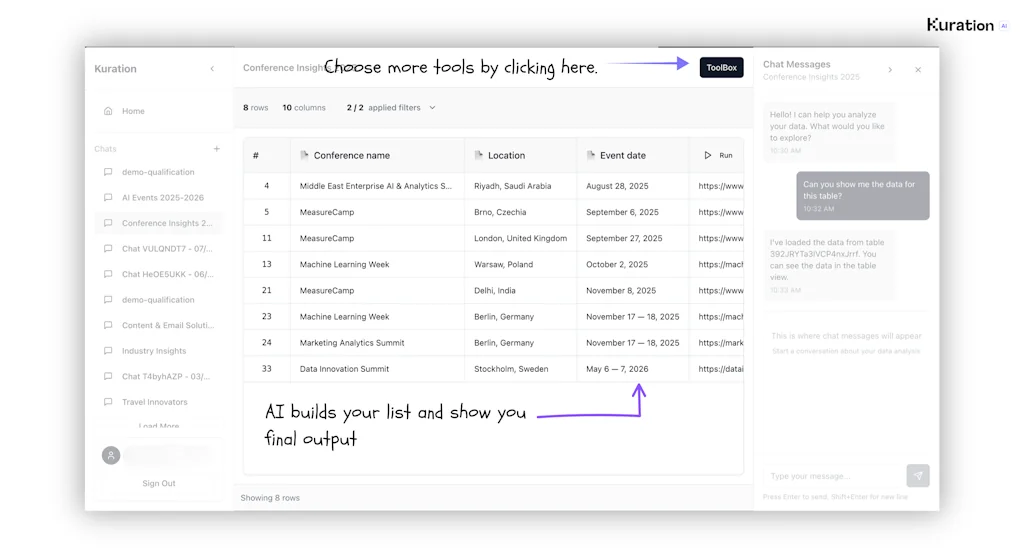Click chat icon beside AI Events 2025-2026
The width and height of the screenshot is (1024, 557).
(x=108, y=197)
